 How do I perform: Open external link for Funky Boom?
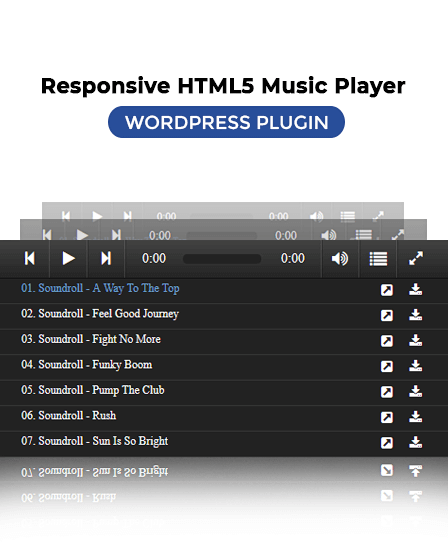(x=387, y=366)
